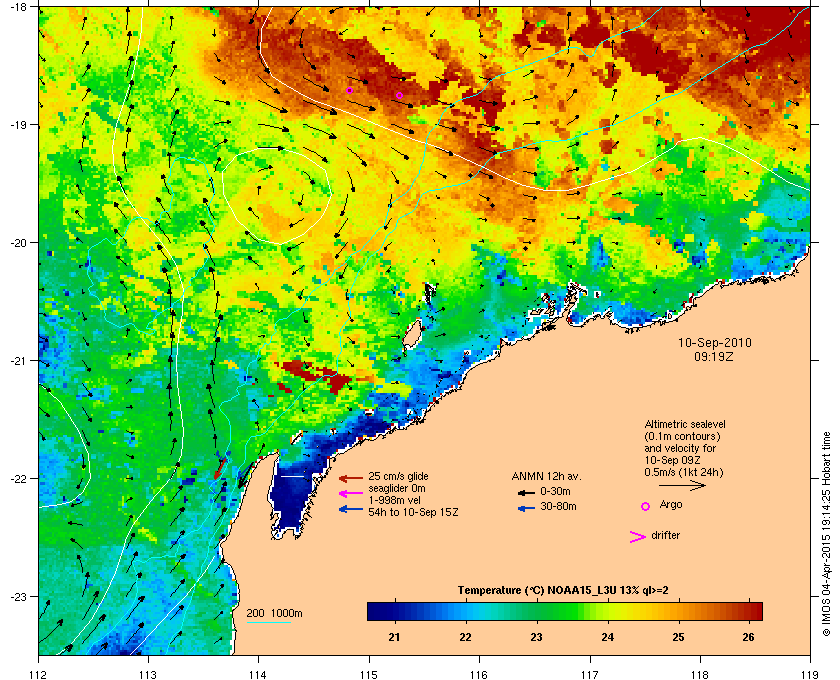Click the longitude axis label '116'
Screen dimensions: 840x680
(x=479, y=674)
